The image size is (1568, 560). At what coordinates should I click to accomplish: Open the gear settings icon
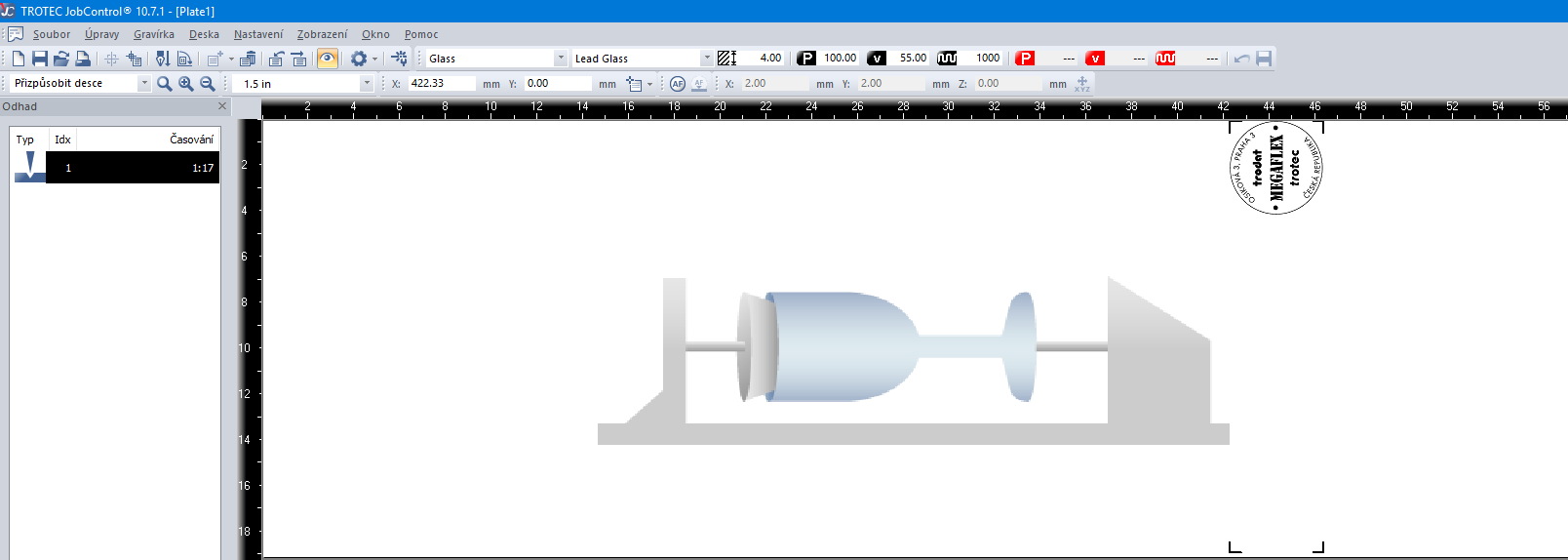click(x=359, y=59)
